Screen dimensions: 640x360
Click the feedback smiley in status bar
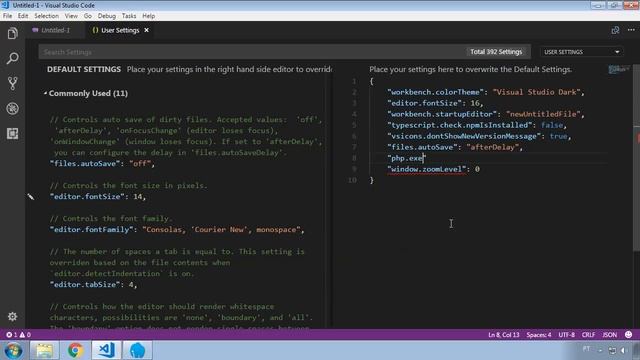[x=629, y=335]
